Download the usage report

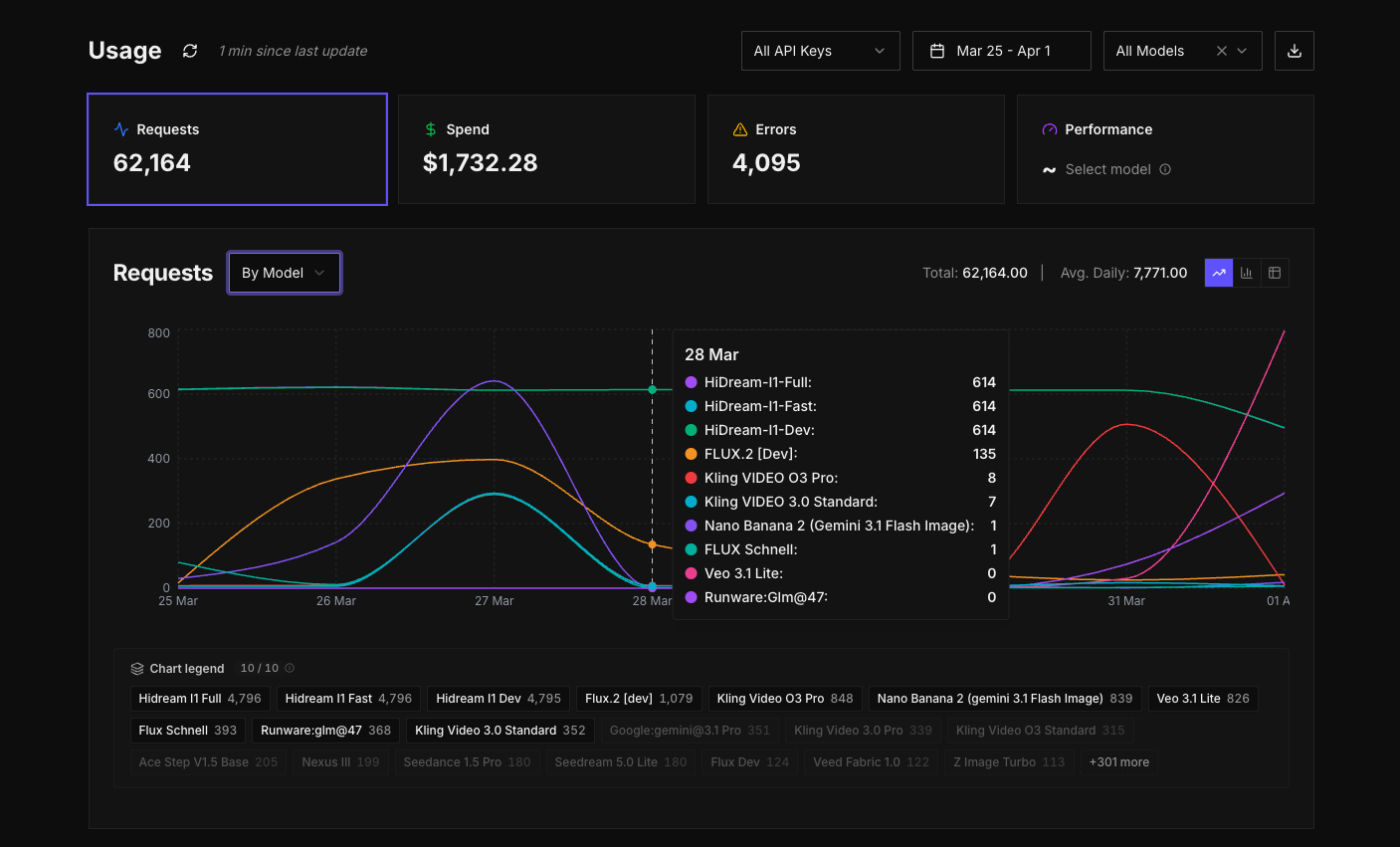click(1294, 51)
